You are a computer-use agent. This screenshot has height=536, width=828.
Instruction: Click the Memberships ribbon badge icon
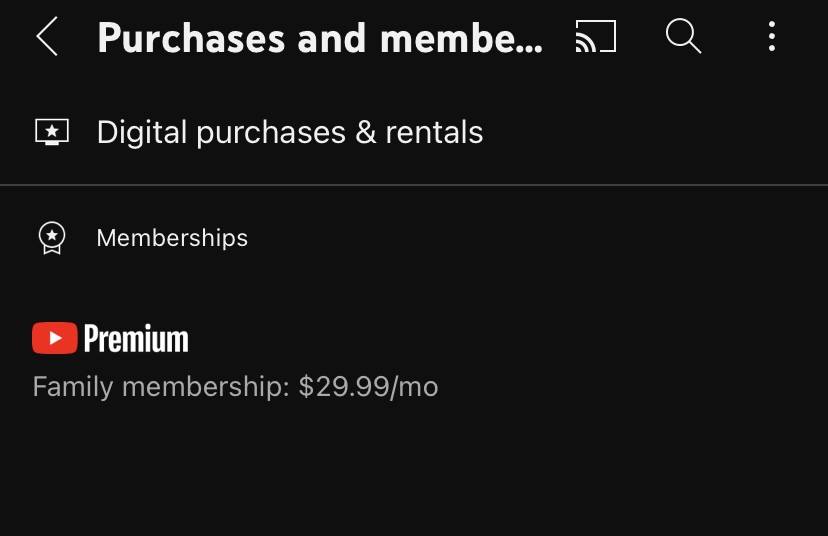click(x=52, y=238)
